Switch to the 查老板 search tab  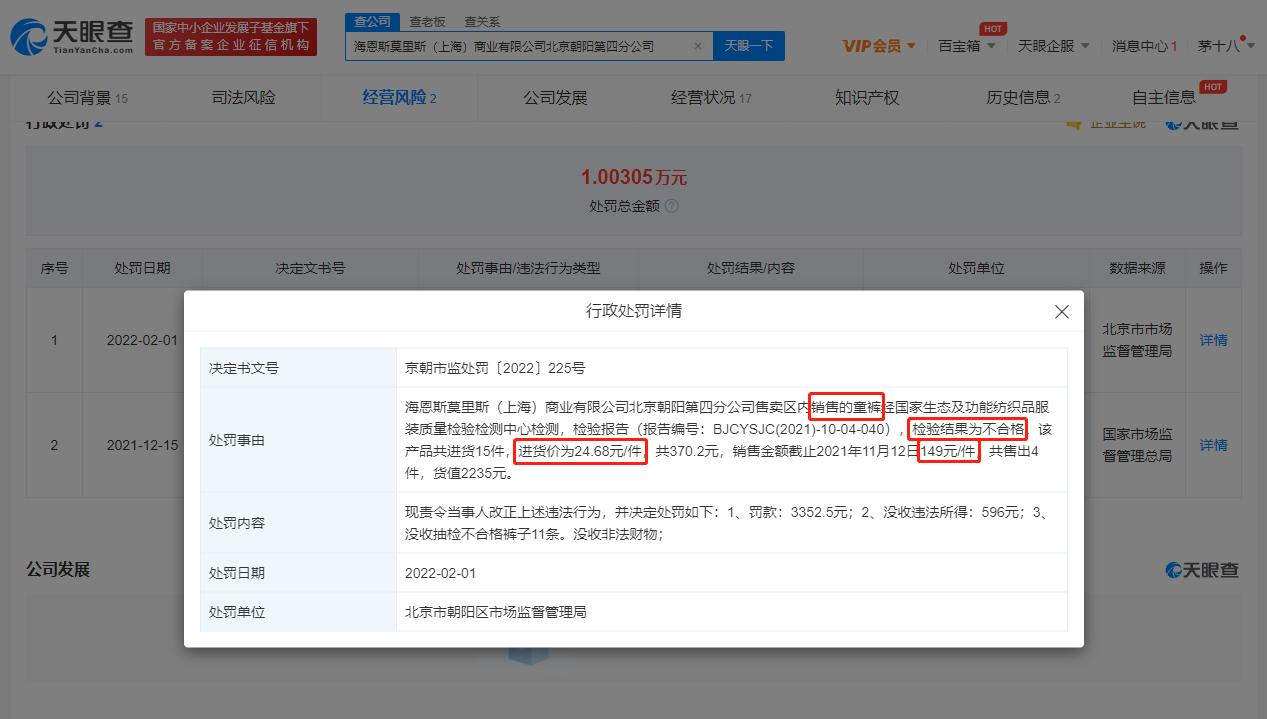pyautogui.click(x=426, y=20)
